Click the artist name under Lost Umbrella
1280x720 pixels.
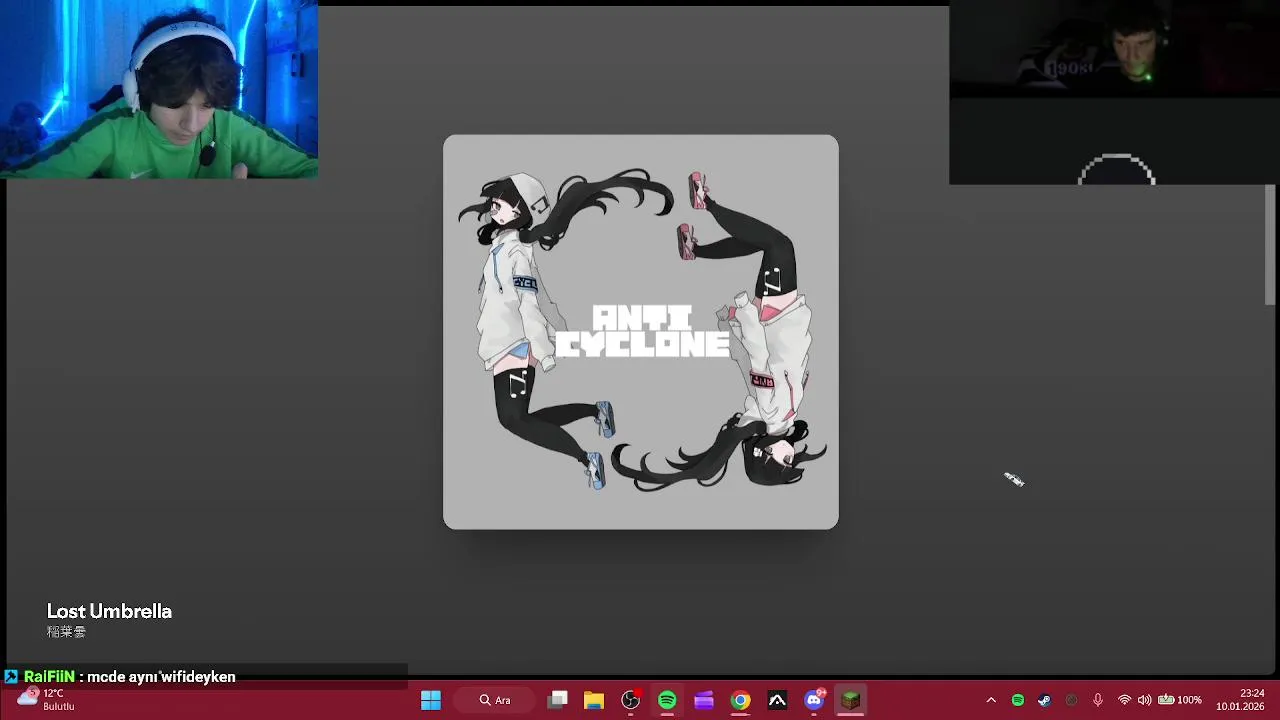point(66,632)
